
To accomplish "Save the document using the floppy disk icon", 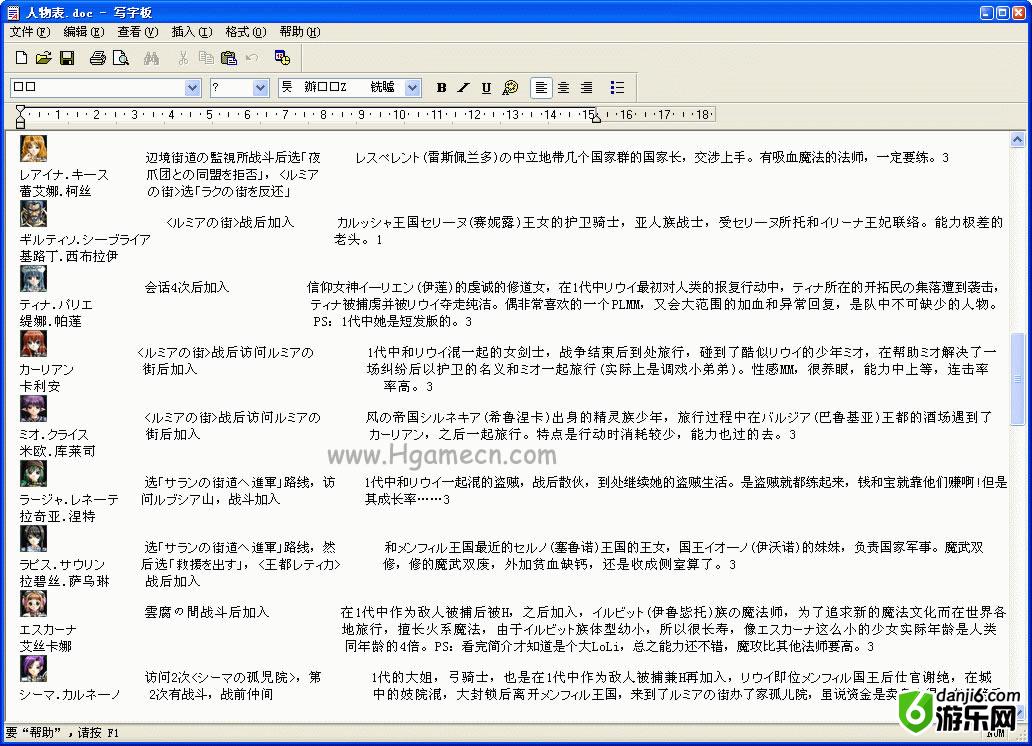I will point(67,58).
